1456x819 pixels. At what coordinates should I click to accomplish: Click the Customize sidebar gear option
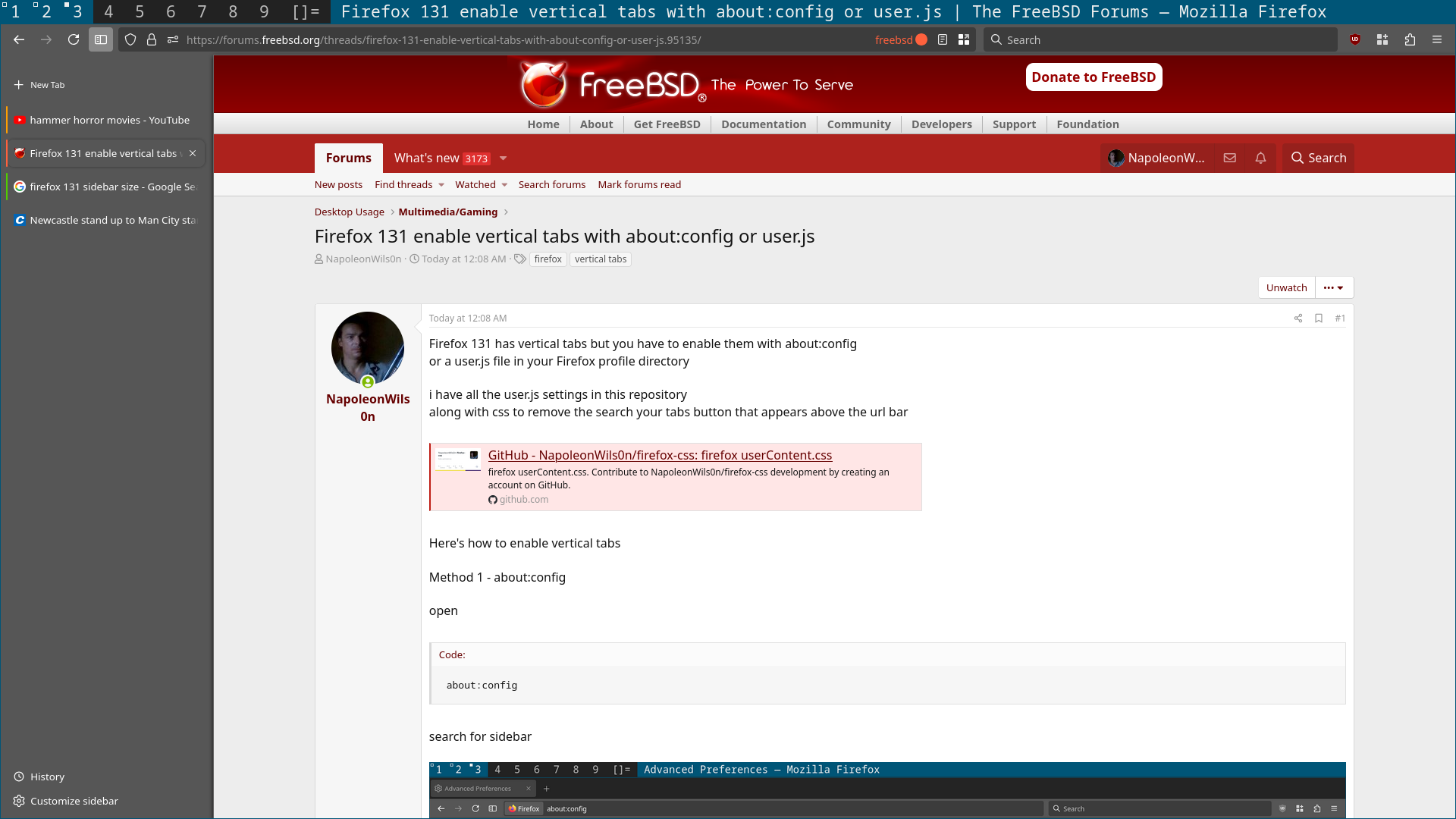click(x=74, y=801)
